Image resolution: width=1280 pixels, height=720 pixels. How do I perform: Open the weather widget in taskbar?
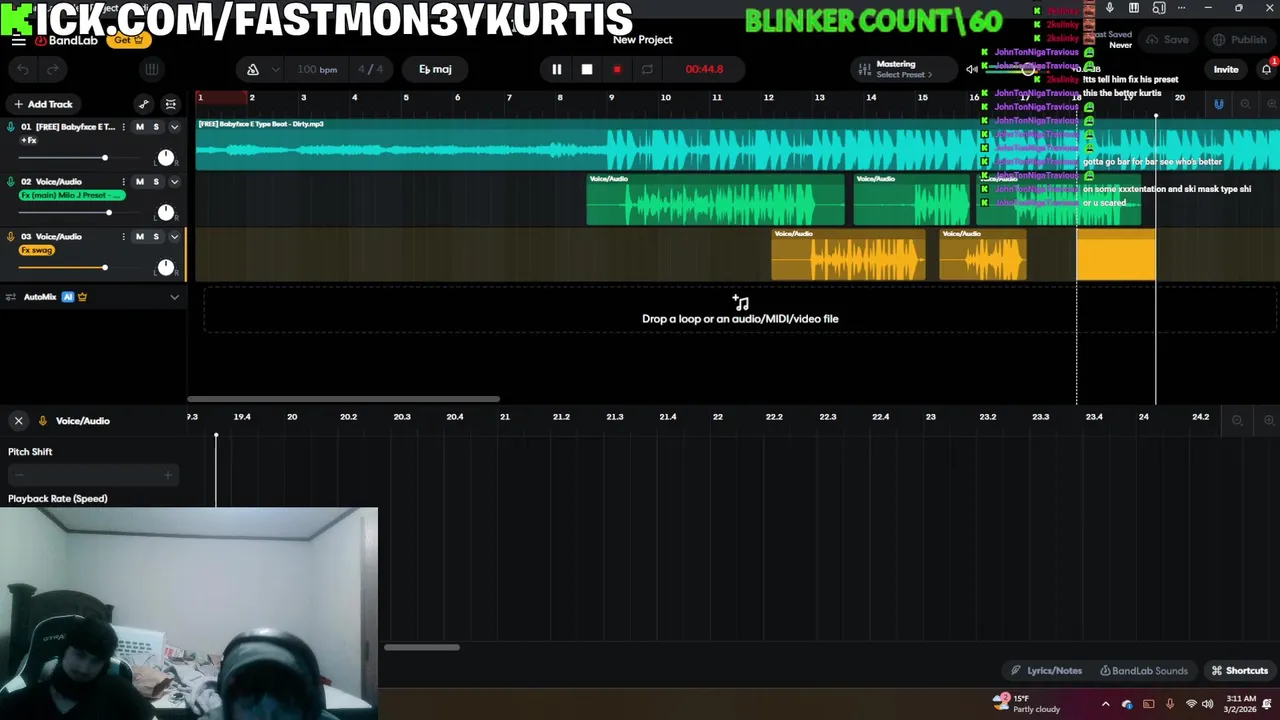[x=1025, y=703]
